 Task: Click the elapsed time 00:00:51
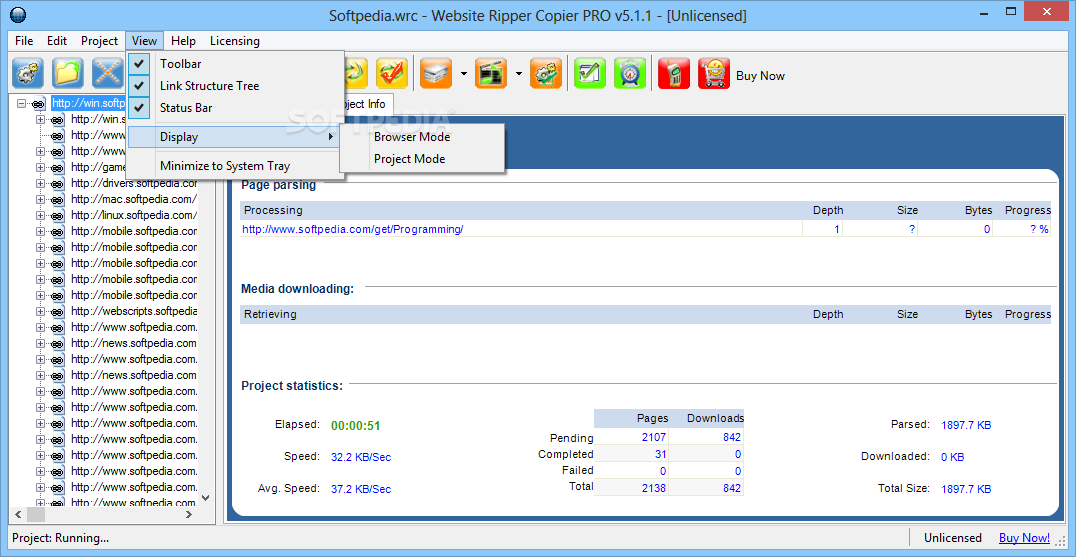click(x=355, y=425)
